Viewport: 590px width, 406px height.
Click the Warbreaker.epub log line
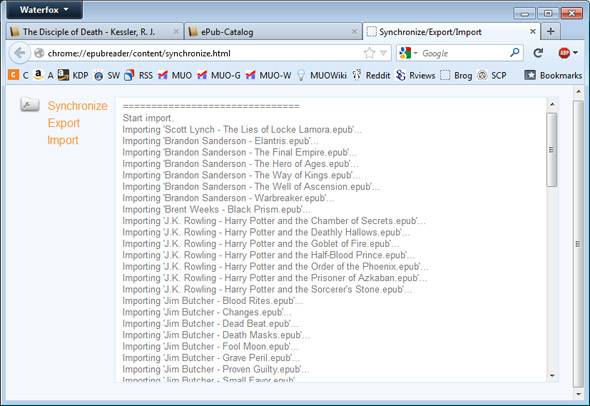(x=228, y=198)
